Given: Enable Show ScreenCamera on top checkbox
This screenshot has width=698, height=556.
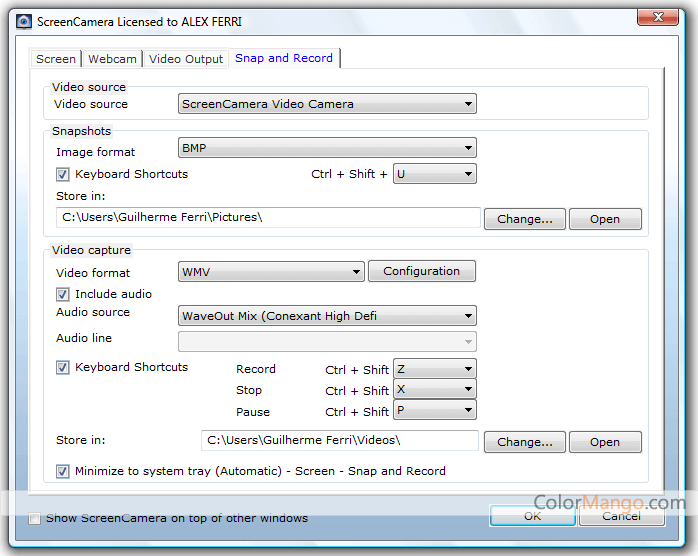Looking at the screenshot, I should point(36,518).
